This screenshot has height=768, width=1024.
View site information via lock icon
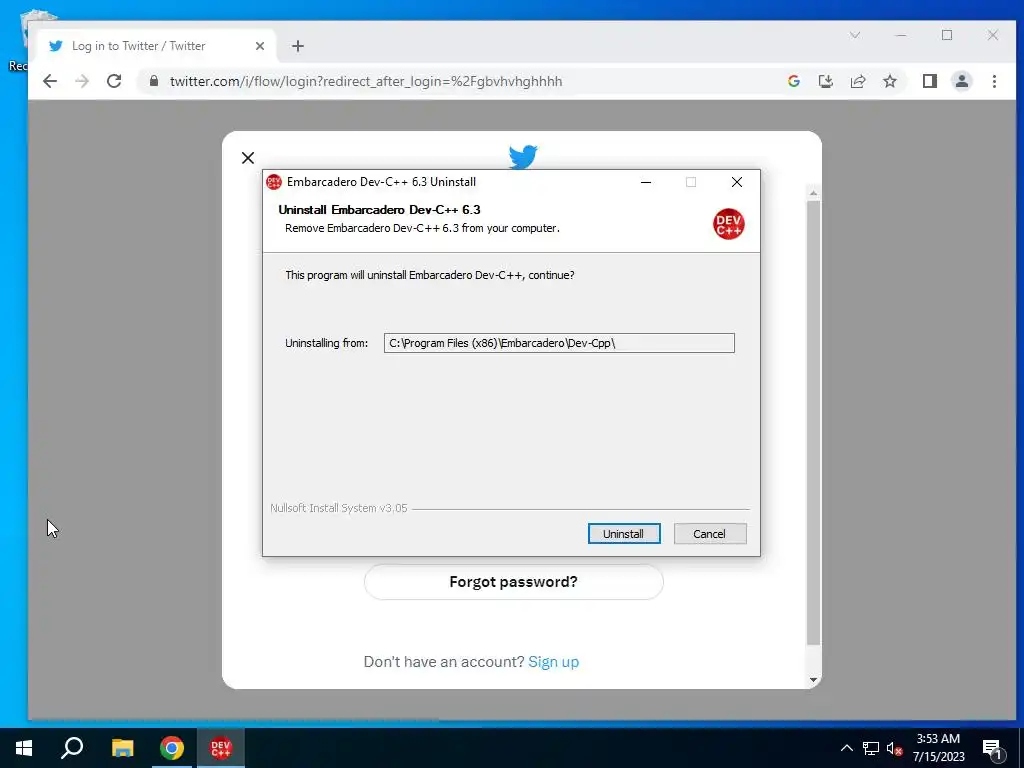pos(153,81)
